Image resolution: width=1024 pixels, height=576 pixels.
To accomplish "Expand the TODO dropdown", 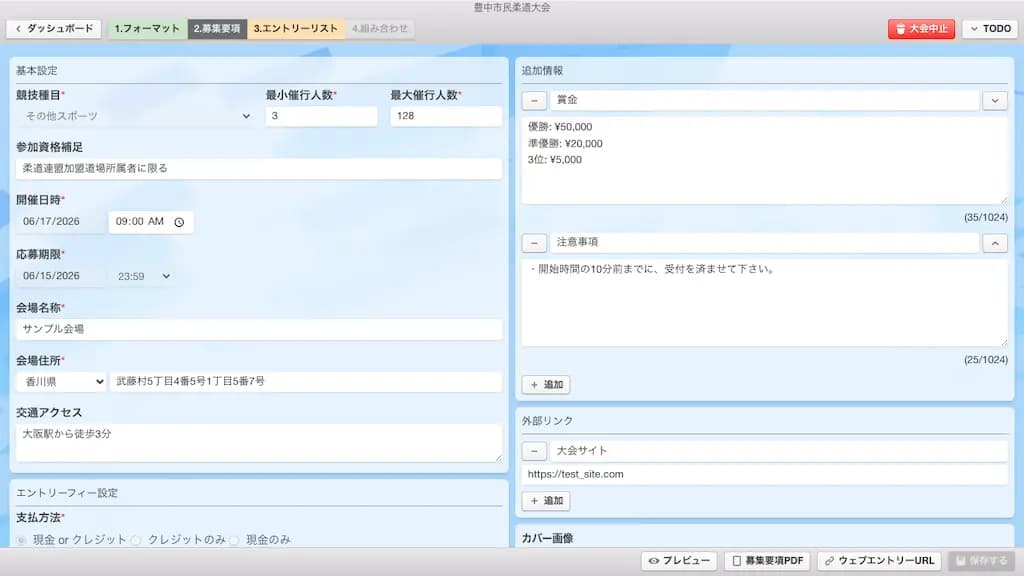I will coord(989,29).
